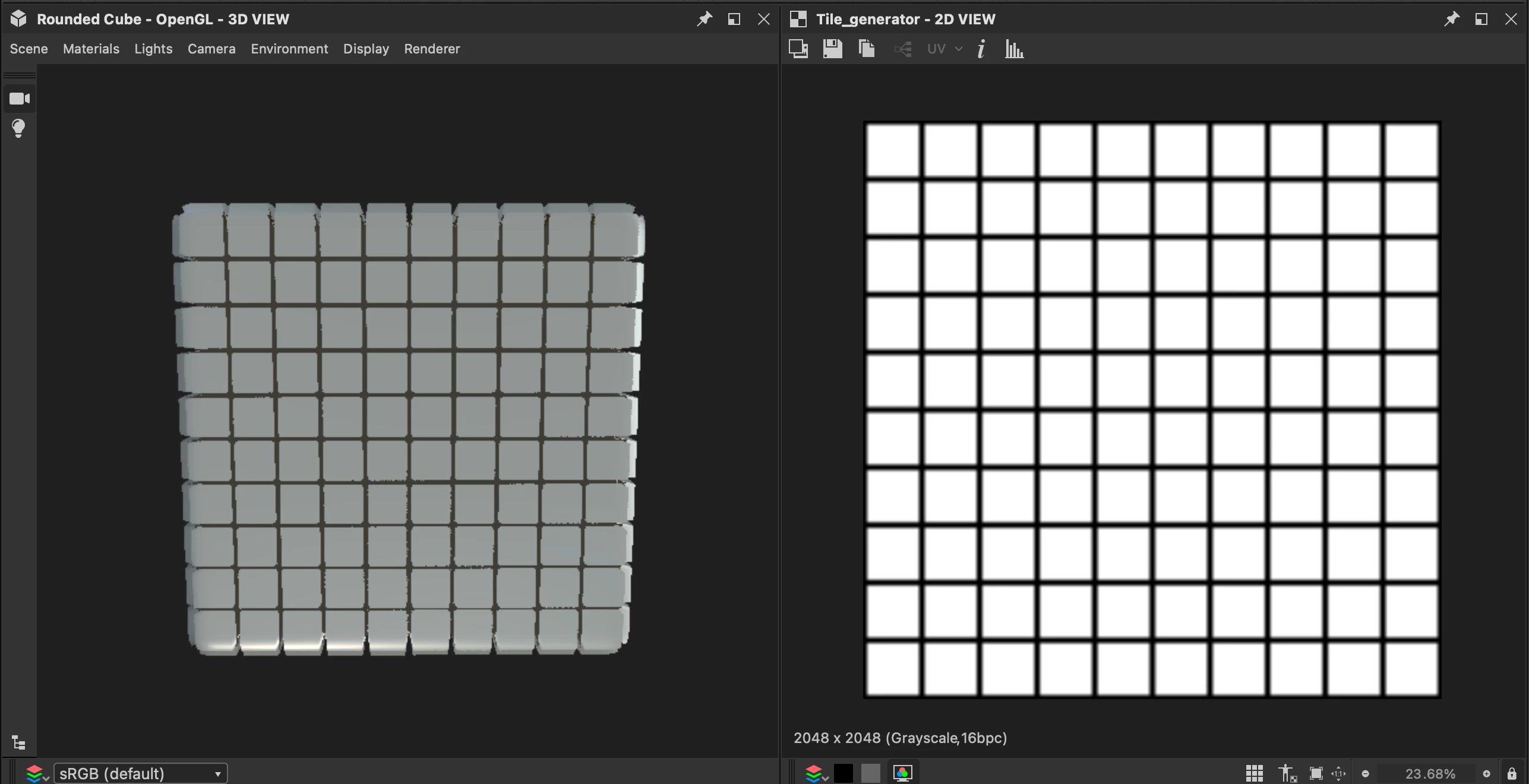Screen dimensions: 1529x784
Task: Click the zoom in plus button
Action: [1486, 773]
